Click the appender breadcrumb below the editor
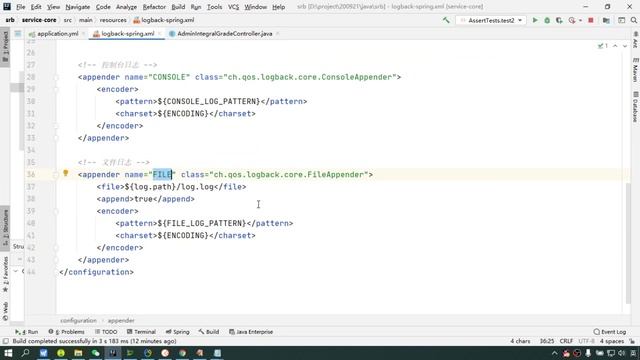This screenshot has width=640, height=360. tap(121, 320)
